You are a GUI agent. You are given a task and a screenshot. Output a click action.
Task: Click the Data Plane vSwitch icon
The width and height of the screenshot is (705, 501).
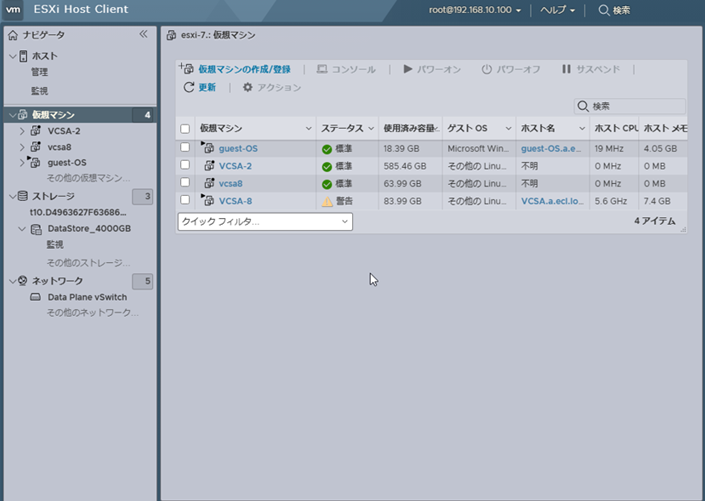click(x=35, y=297)
